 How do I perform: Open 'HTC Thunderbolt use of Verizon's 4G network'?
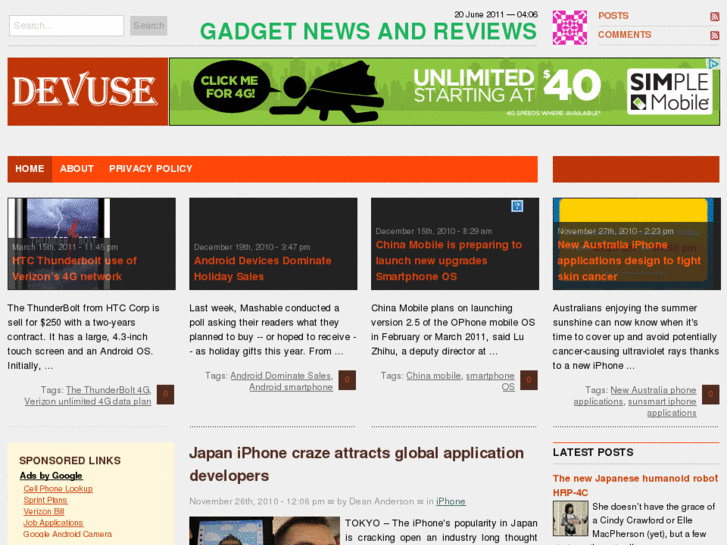click(x=74, y=269)
